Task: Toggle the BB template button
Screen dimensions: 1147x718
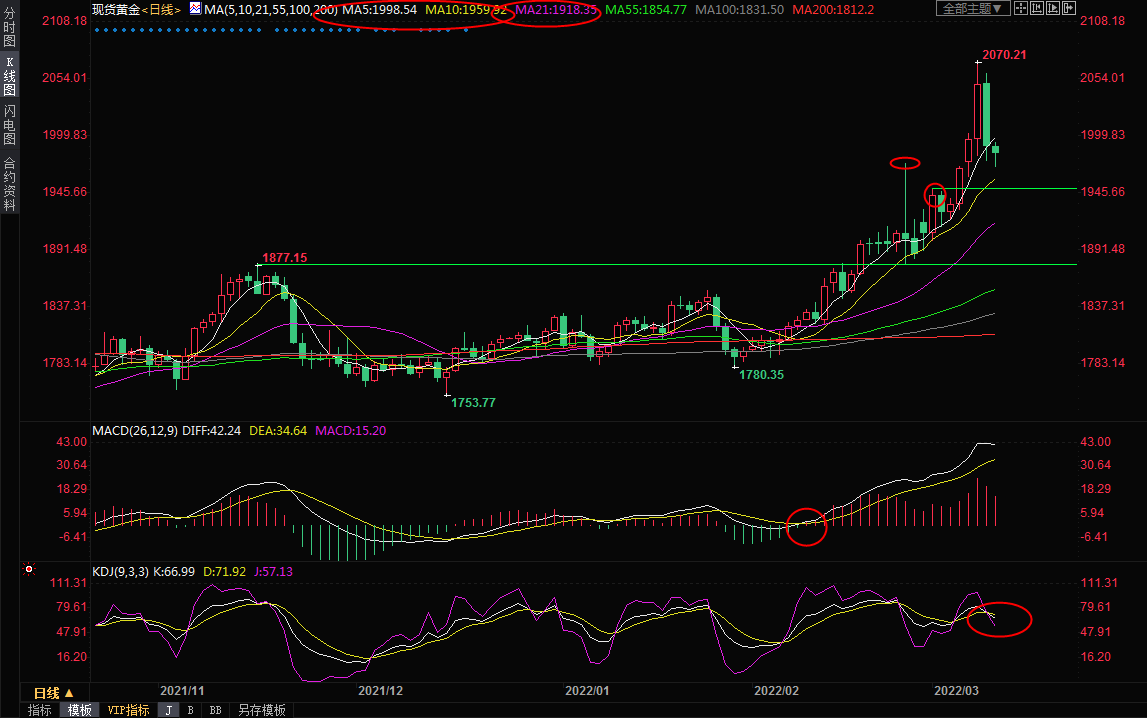Action: (x=215, y=710)
